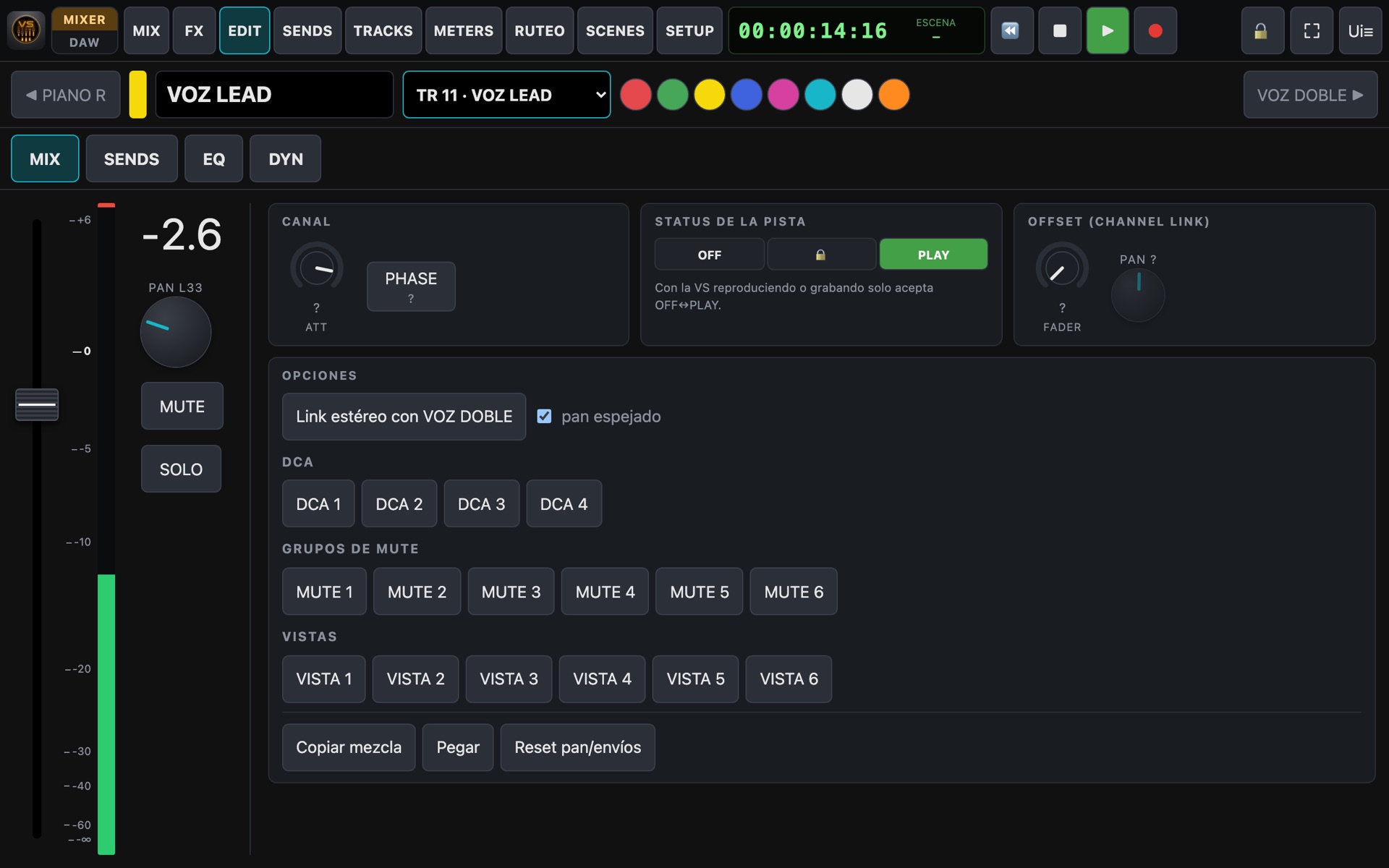This screenshot has height=868, width=1389.
Task: Click Link estéreo con VOZ DOBLE button
Action: click(404, 416)
